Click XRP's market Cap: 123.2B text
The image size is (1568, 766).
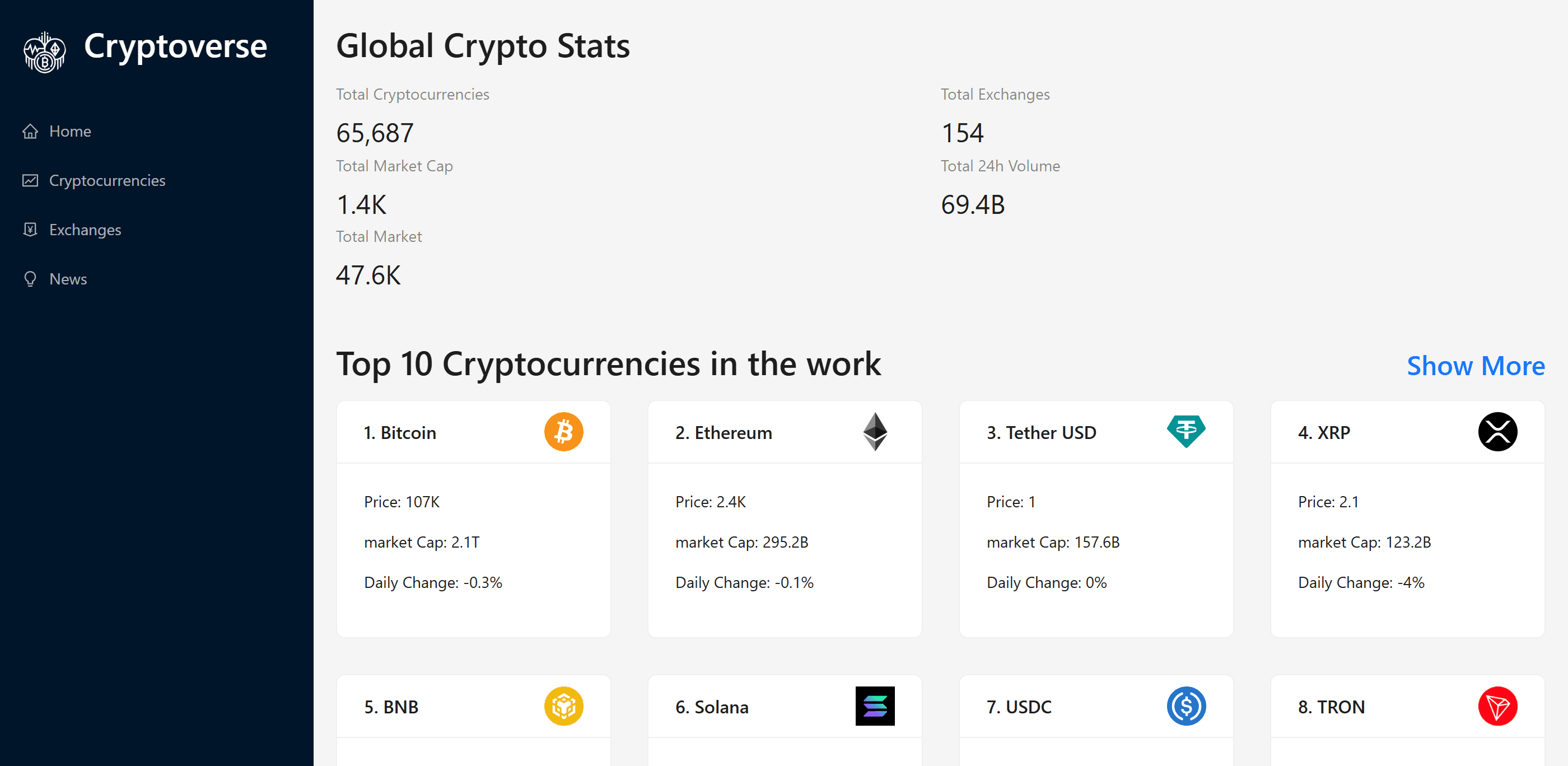click(x=1364, y=542)
